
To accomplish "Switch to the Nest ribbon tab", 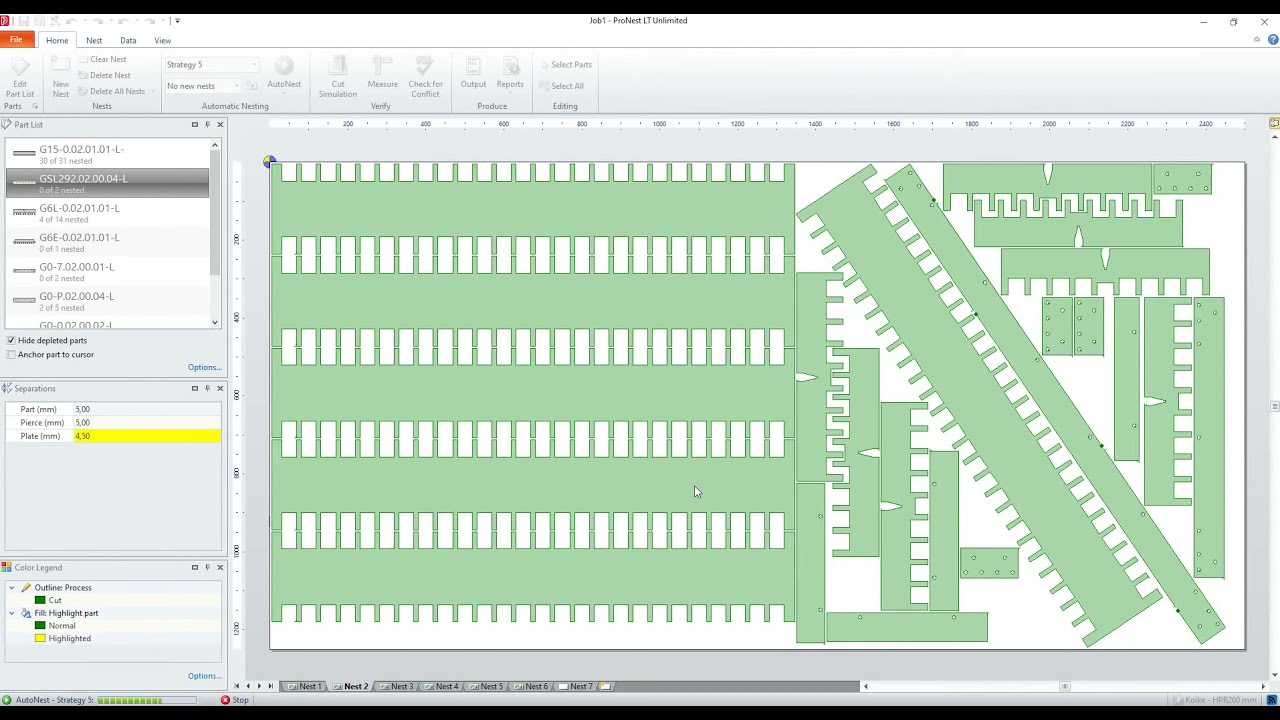I will [x=94, y=40].
